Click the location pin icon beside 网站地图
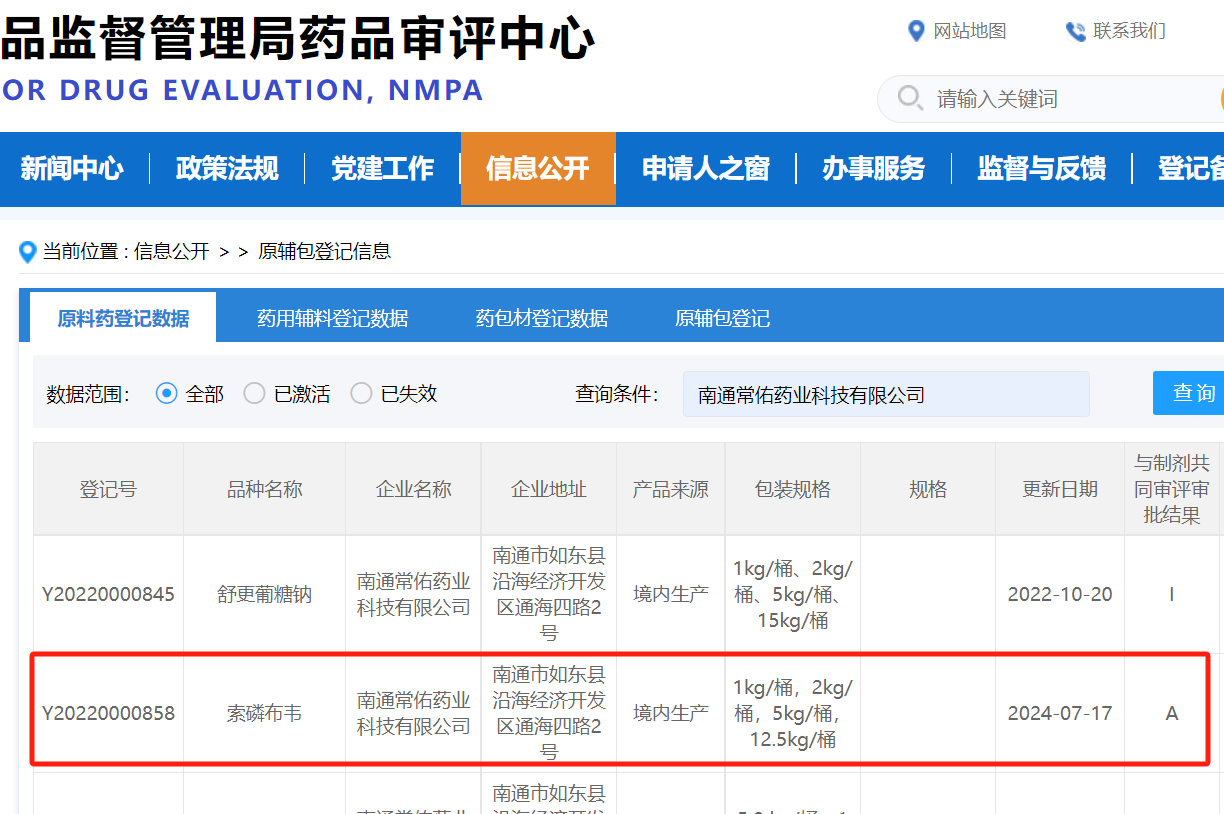1224x814 pixels. (916, 31)
